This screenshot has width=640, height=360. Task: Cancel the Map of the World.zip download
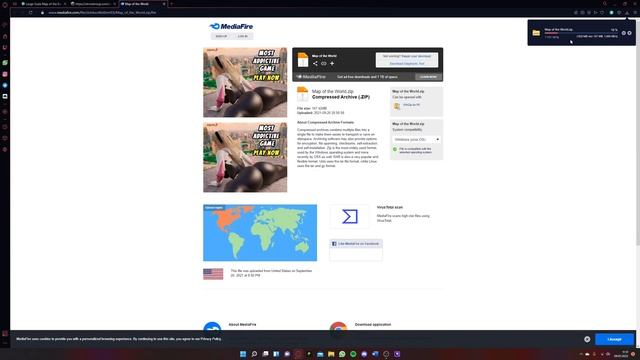coord(629,33)
